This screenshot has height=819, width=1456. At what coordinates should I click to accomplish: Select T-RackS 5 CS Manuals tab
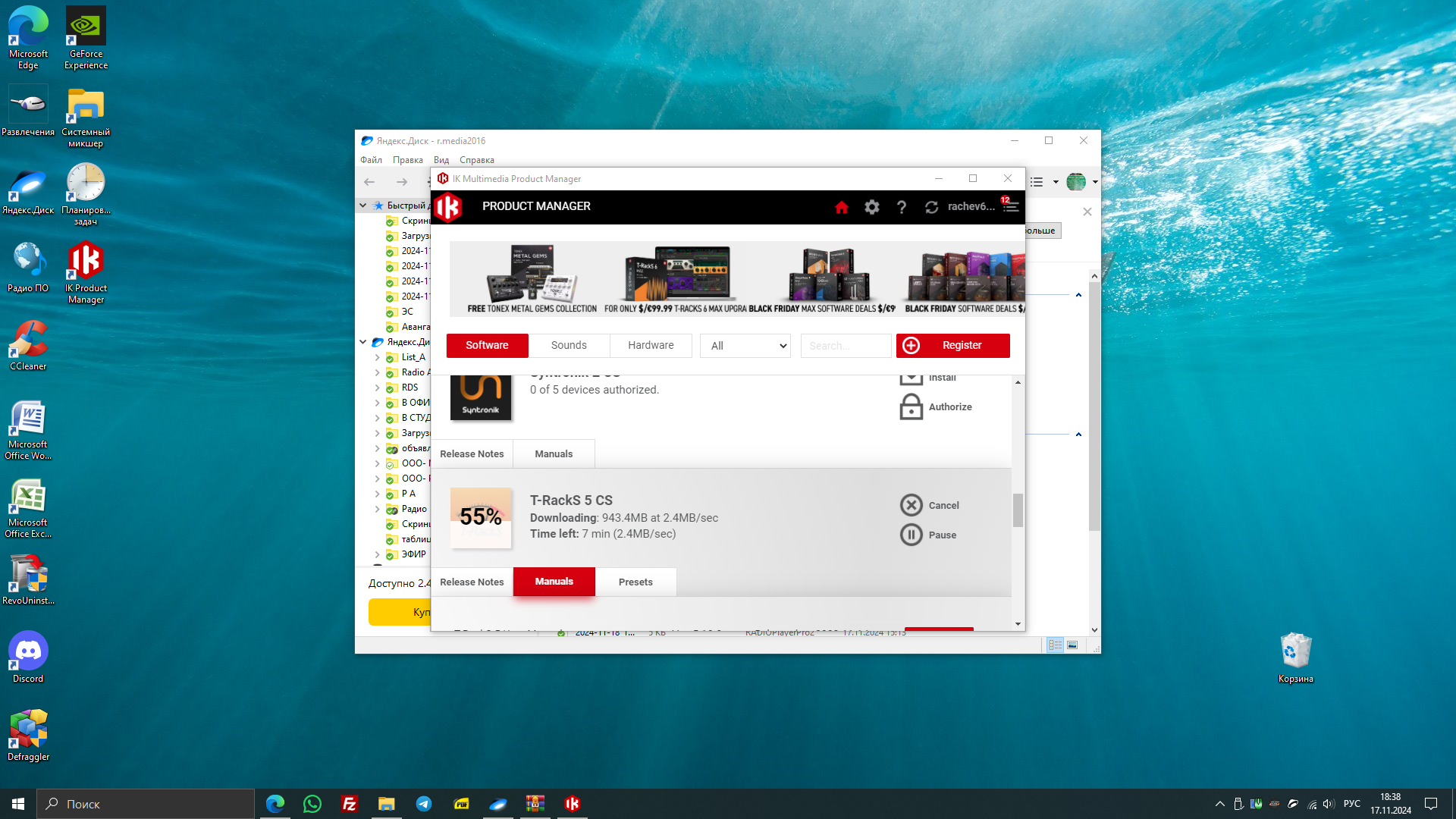click(554, 582)
